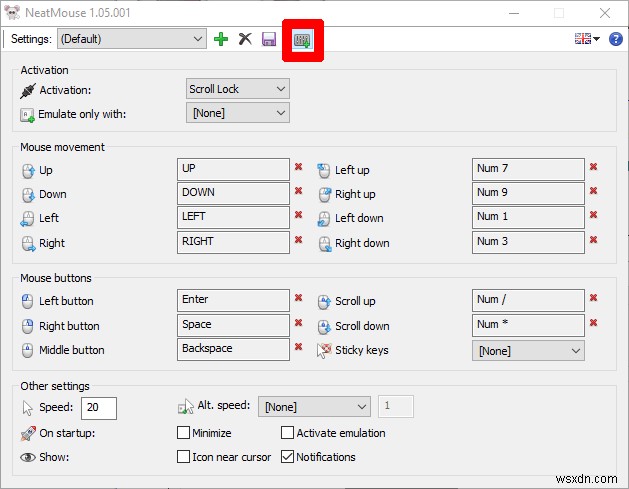Viewport: 629px width, 489px height.
Task: Clear the Num 7 binding for Left up
Action: tap(593, 168)
